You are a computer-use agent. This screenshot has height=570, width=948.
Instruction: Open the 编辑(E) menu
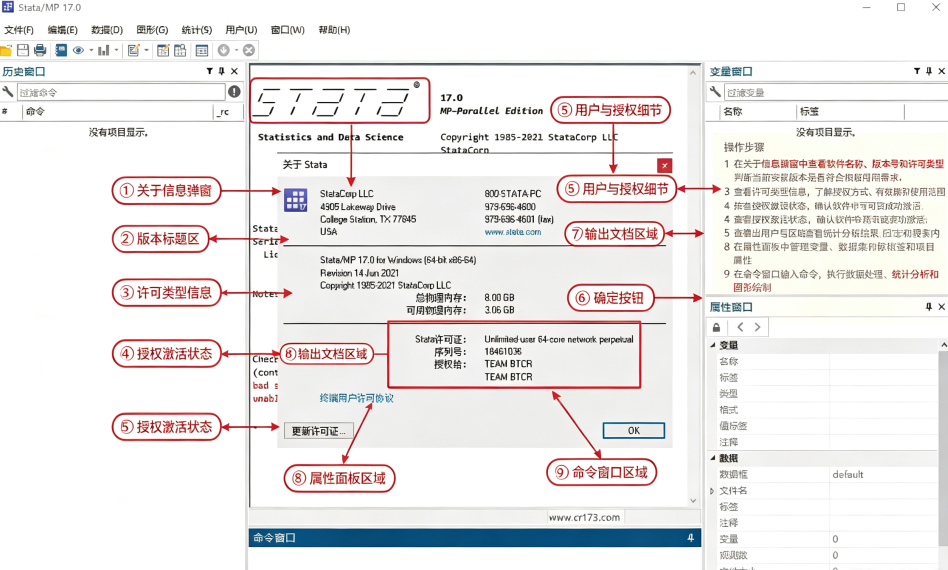pyautogui.click(x=62, y=30)
